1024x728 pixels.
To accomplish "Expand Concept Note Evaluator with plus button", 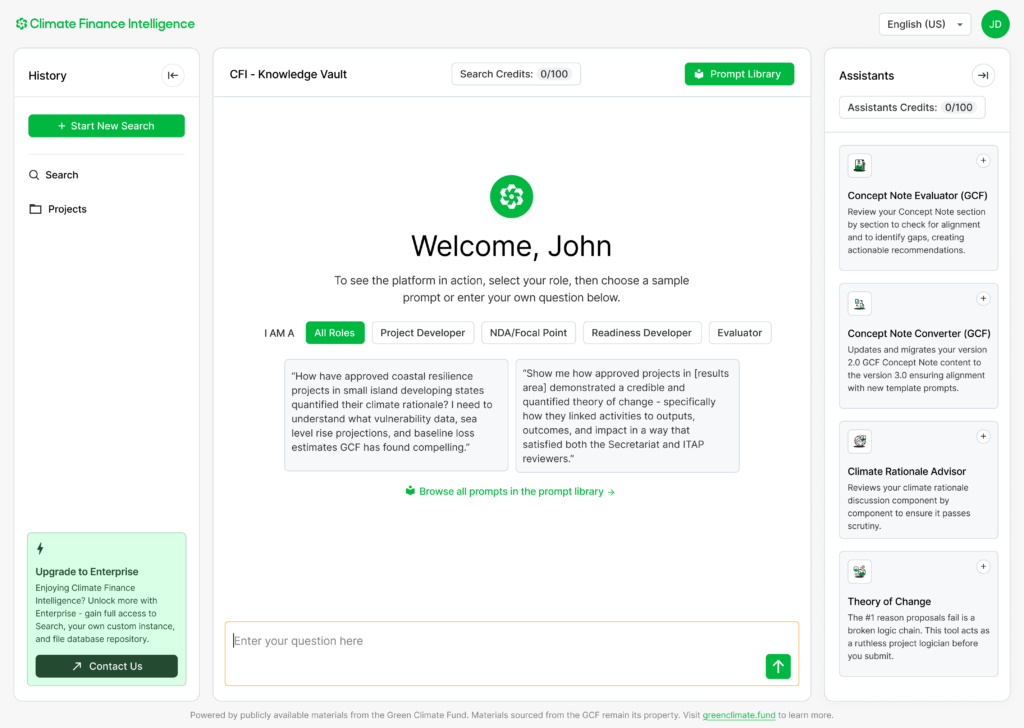I will [983, 160].
